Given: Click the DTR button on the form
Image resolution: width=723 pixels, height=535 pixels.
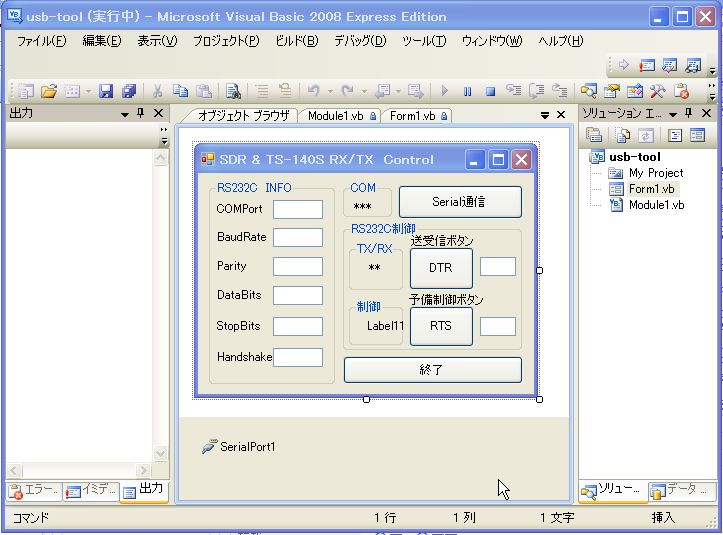Looking at the screenshot, I should pos(441,268).
